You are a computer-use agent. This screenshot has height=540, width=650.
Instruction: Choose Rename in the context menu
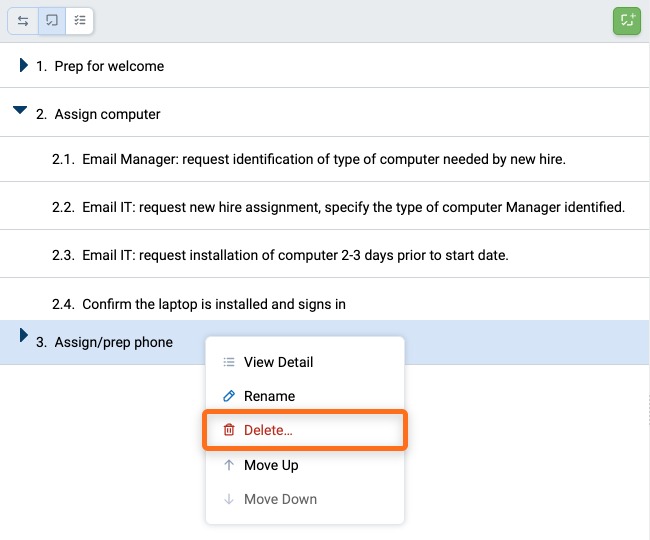point(305,396)
